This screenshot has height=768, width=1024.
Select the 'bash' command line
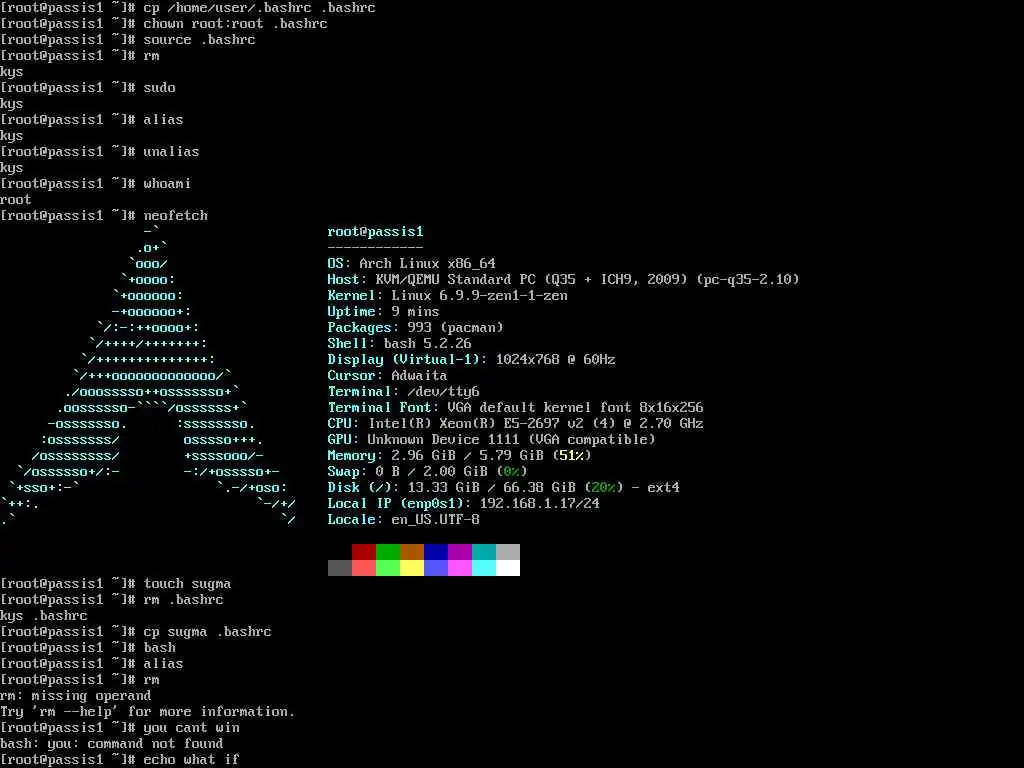pyautogui.click(x=88, y=648)
